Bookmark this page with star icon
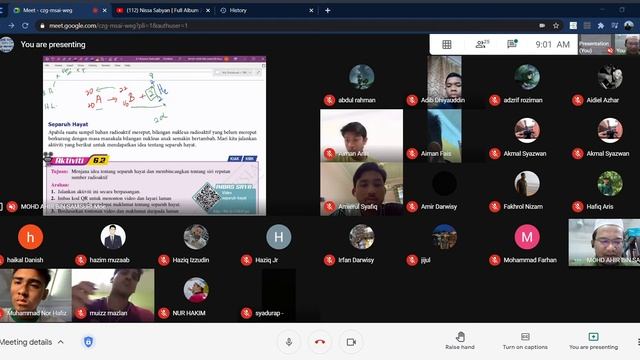The height and width of the screenshot is (360, 640). click(556, 25)
